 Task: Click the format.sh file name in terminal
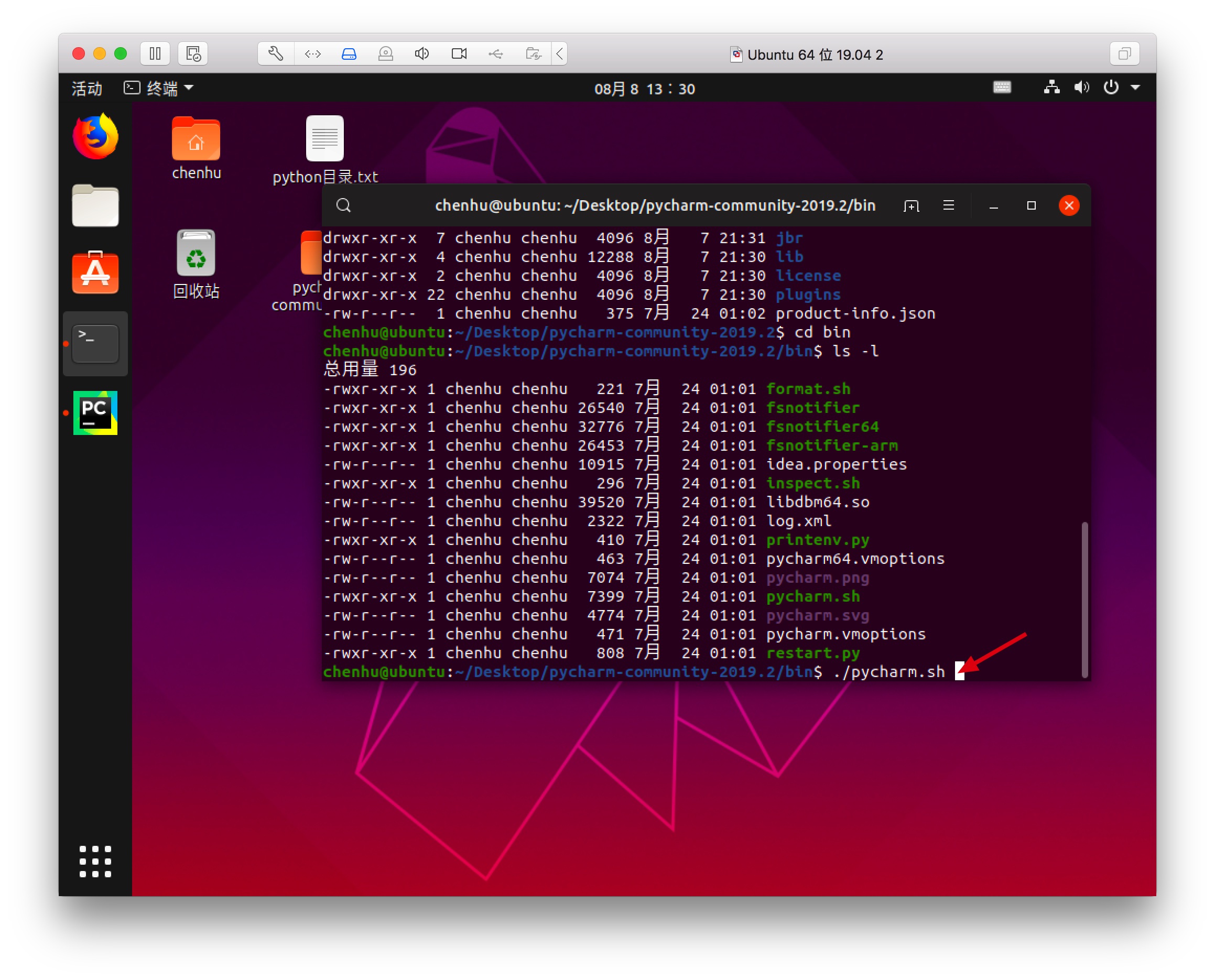808,389
